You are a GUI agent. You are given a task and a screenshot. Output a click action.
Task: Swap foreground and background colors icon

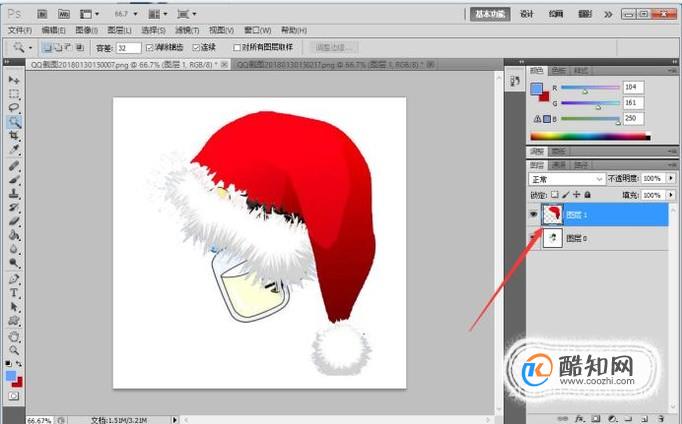click(19, 364)
